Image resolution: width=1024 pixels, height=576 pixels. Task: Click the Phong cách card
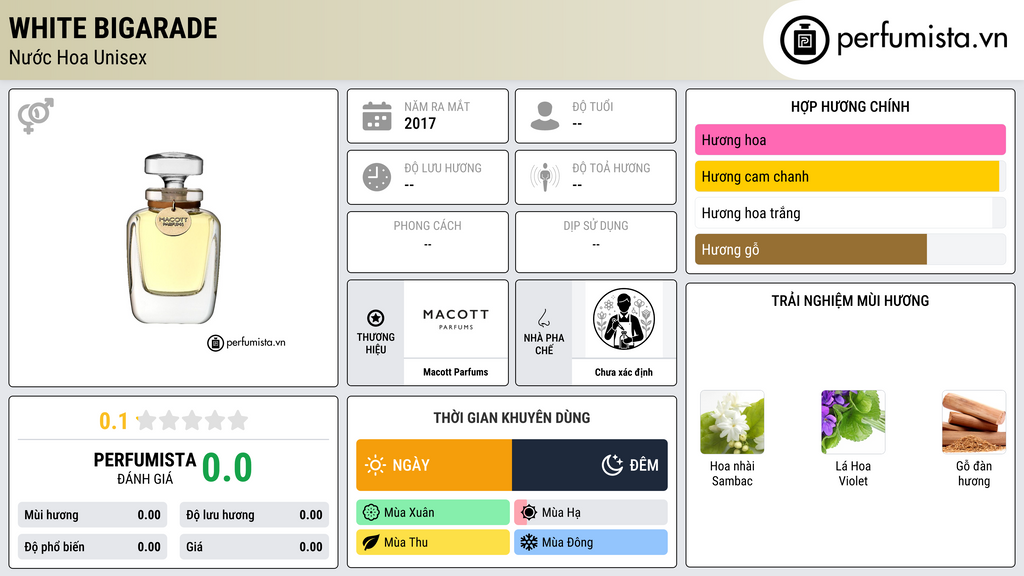[x=428, y=242]
